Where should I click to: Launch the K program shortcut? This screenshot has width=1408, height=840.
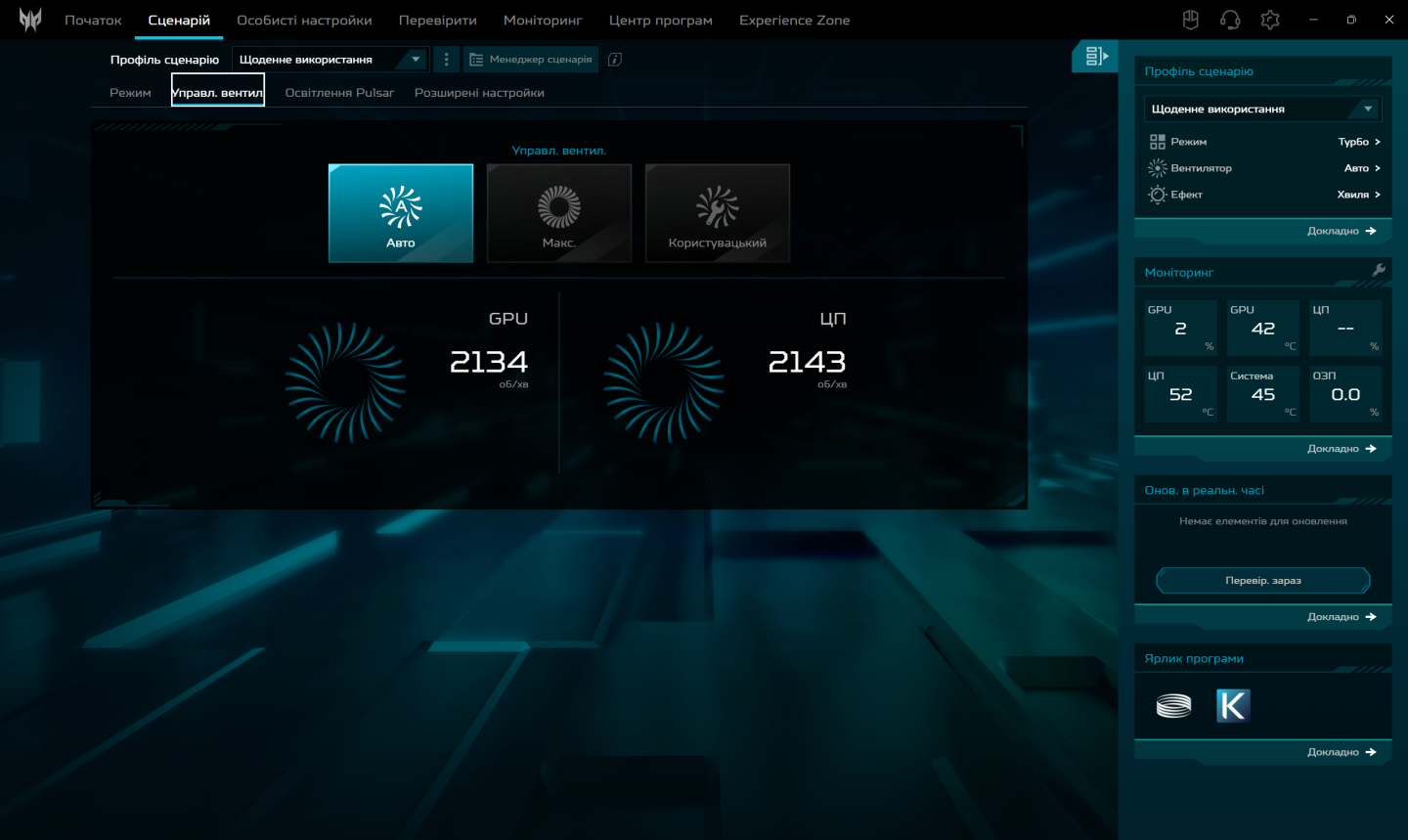[1233, 705]
